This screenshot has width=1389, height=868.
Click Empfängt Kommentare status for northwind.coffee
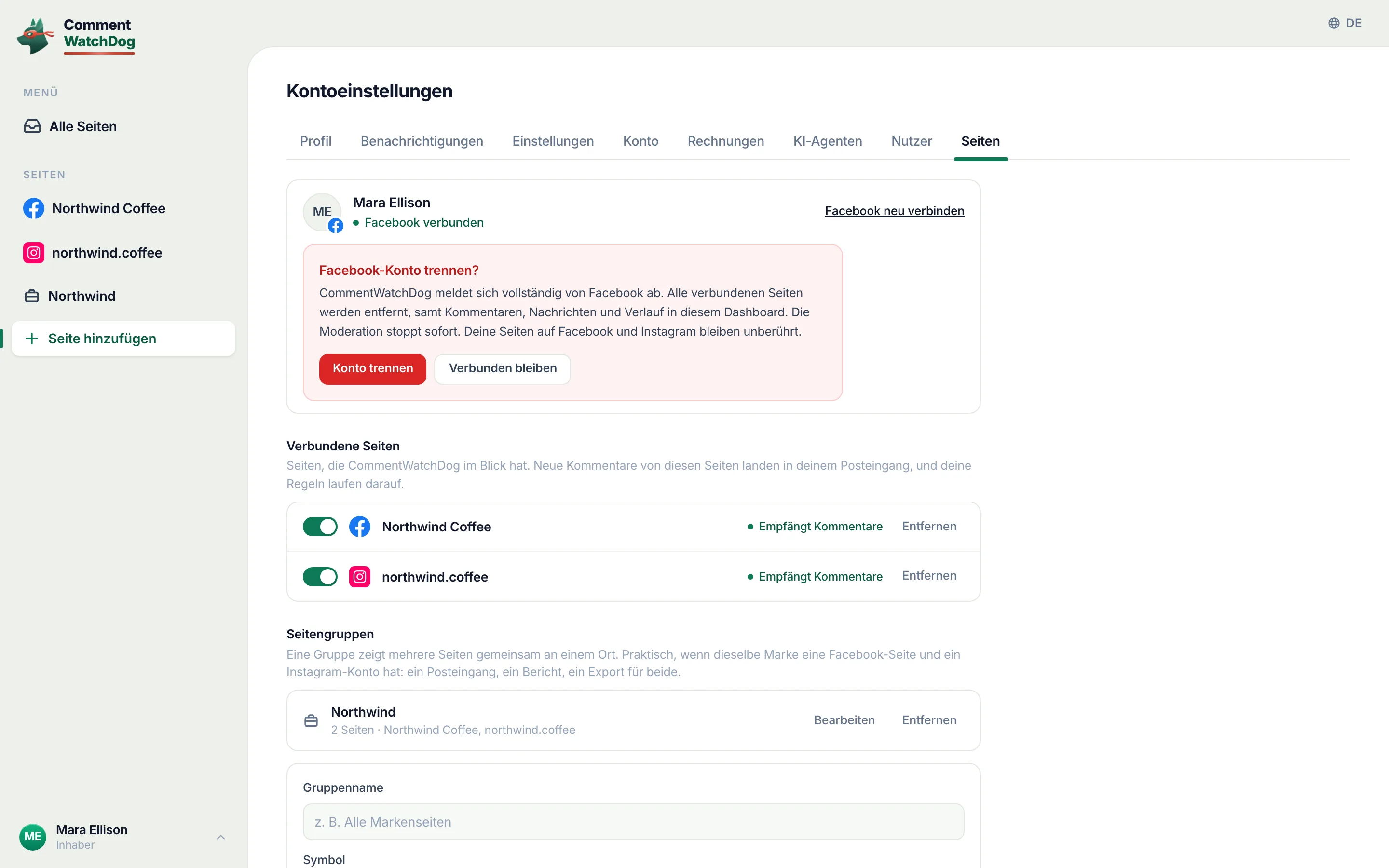(820, 576)
